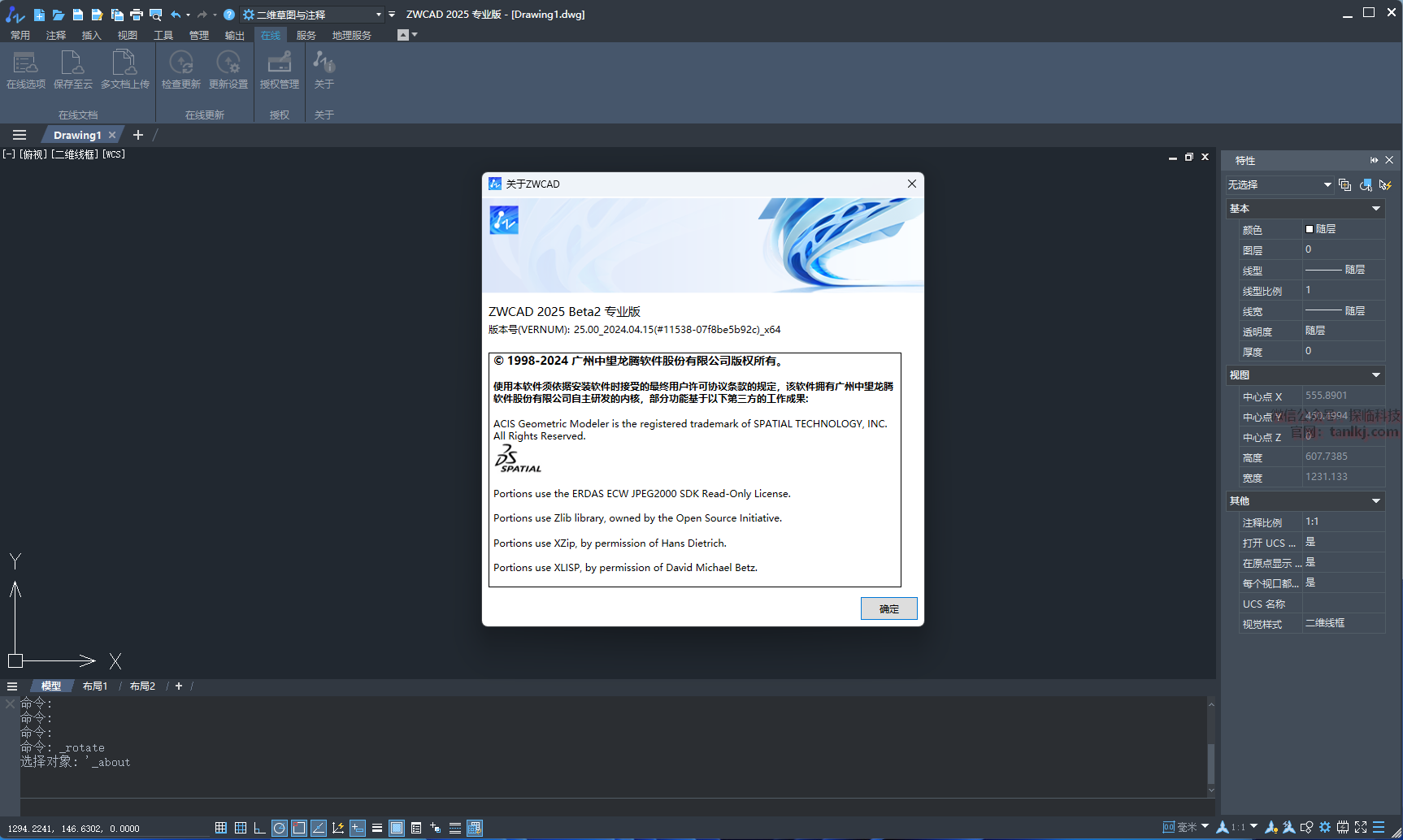Viewport: 1403px width, 840px height.
Task: Toggle grid display in status bar
Action: (x=241, y=828)
